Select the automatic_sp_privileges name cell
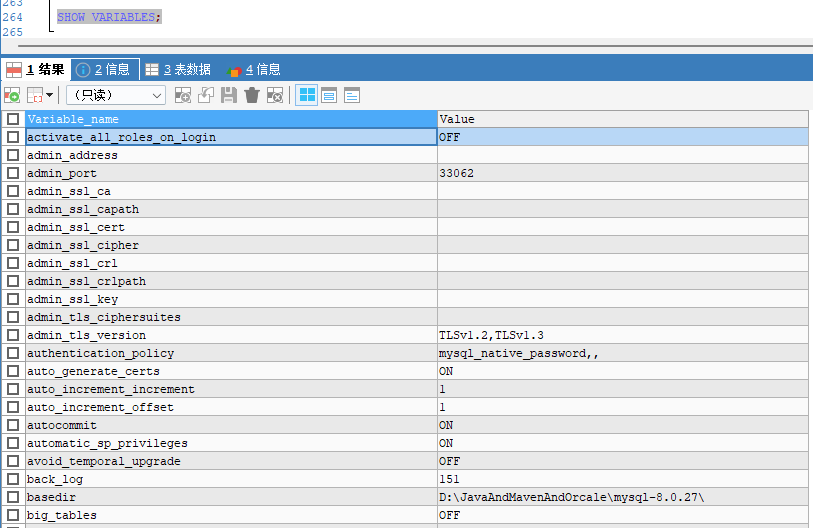The width and height of the screenshot is (813, 528). point(231,443)
